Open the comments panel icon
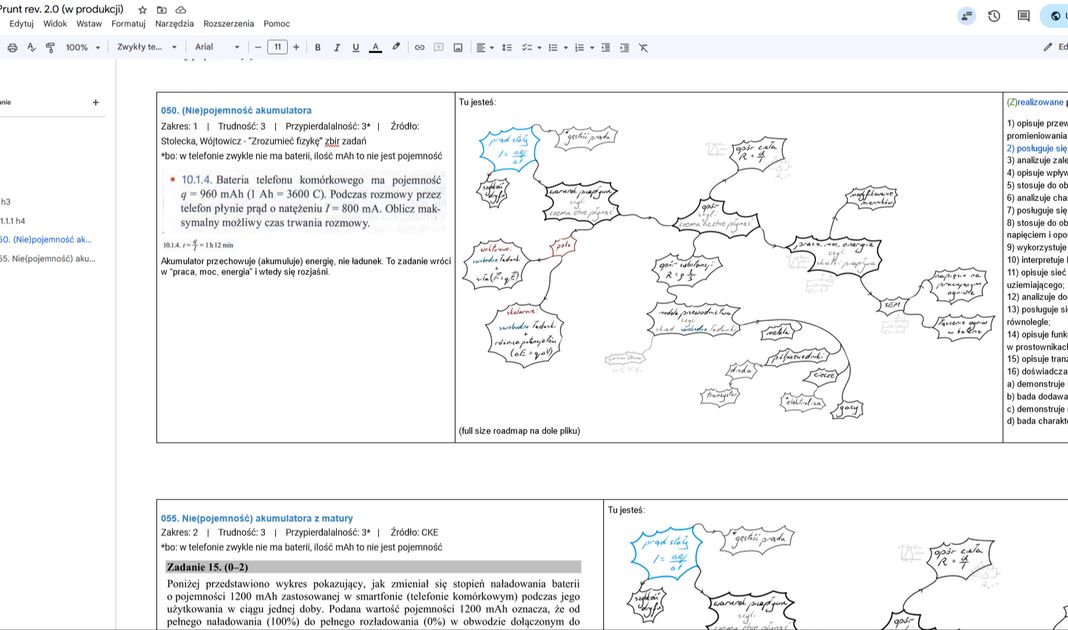This screenshot has width=1068, height=630. tap(1023, 16)
